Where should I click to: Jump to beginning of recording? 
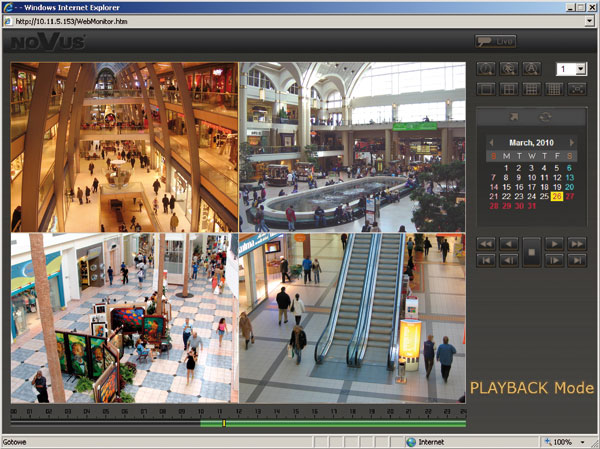pyautogui.click(x=486, y=261)
